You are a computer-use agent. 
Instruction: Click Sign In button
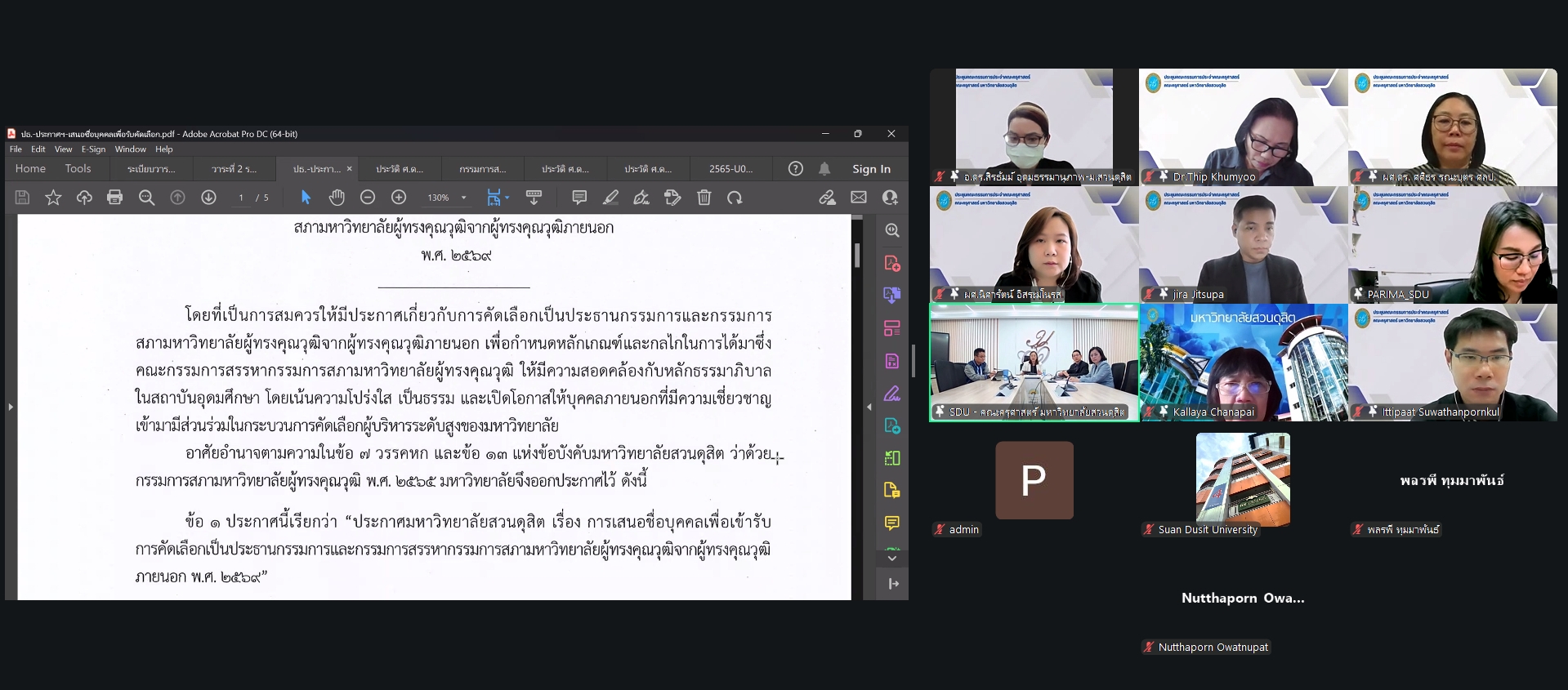(x=871, y=169)
